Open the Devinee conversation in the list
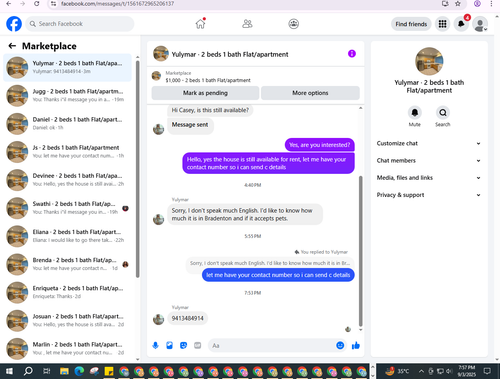This screenshot has height=379, width=500. [67, 180]
